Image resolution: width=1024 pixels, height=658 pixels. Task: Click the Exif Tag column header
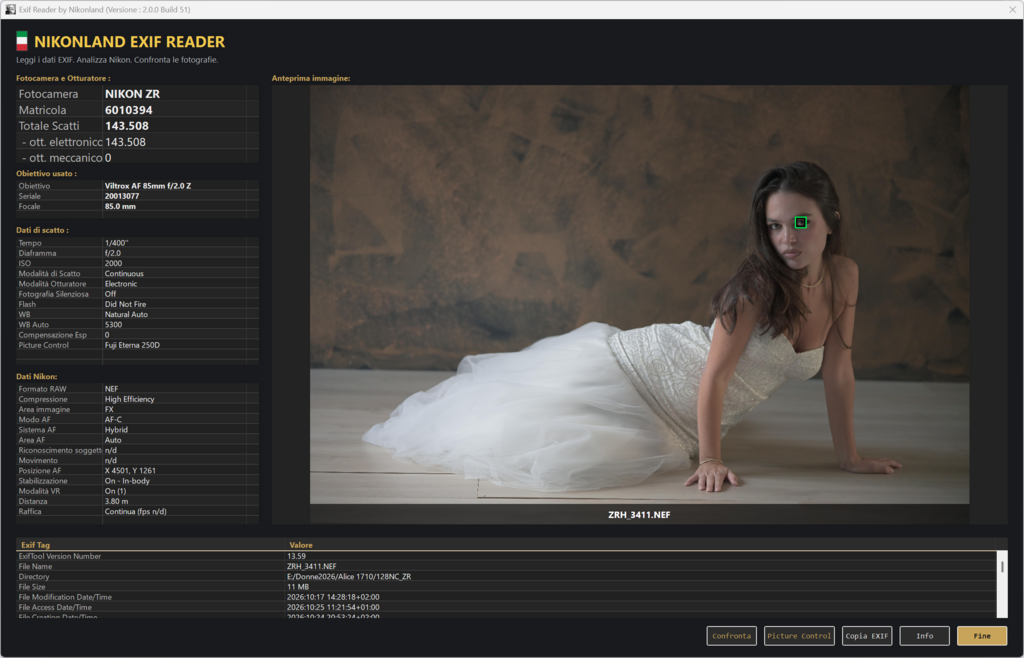coord(35,545)
